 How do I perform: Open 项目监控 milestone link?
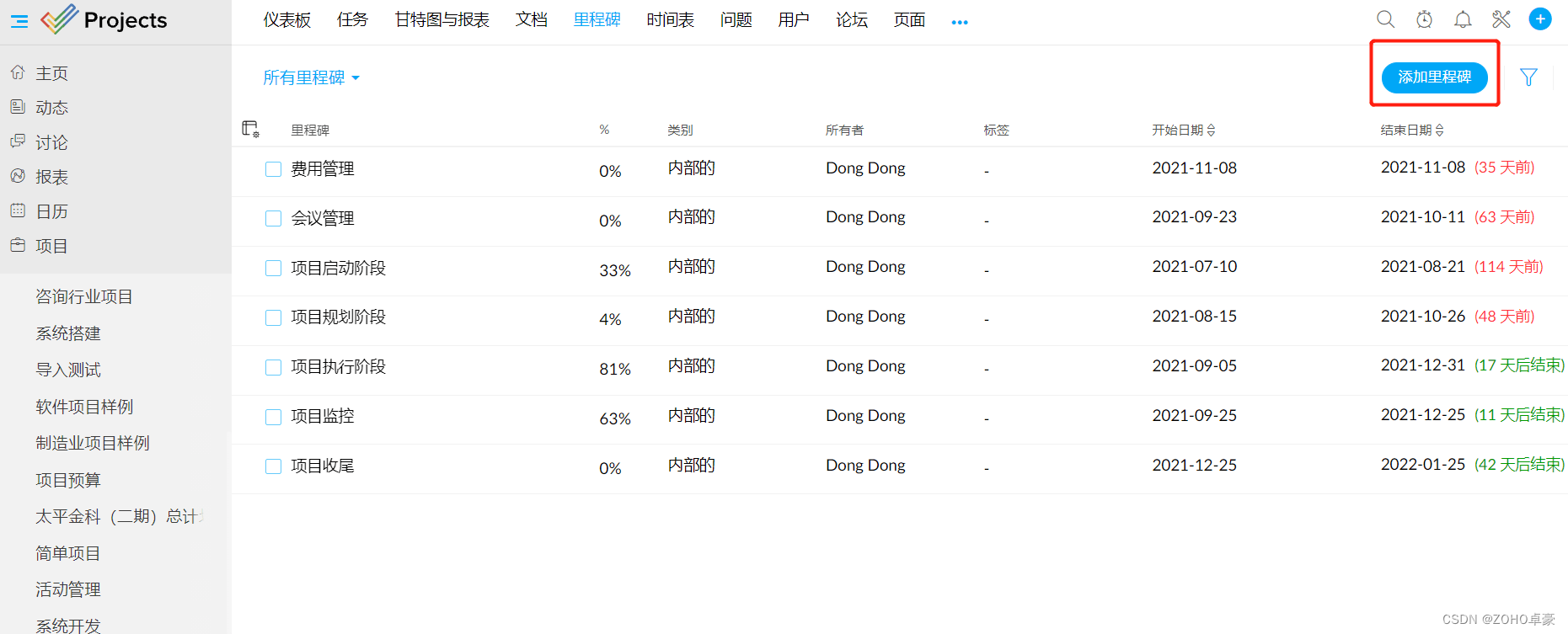point(323,417)
